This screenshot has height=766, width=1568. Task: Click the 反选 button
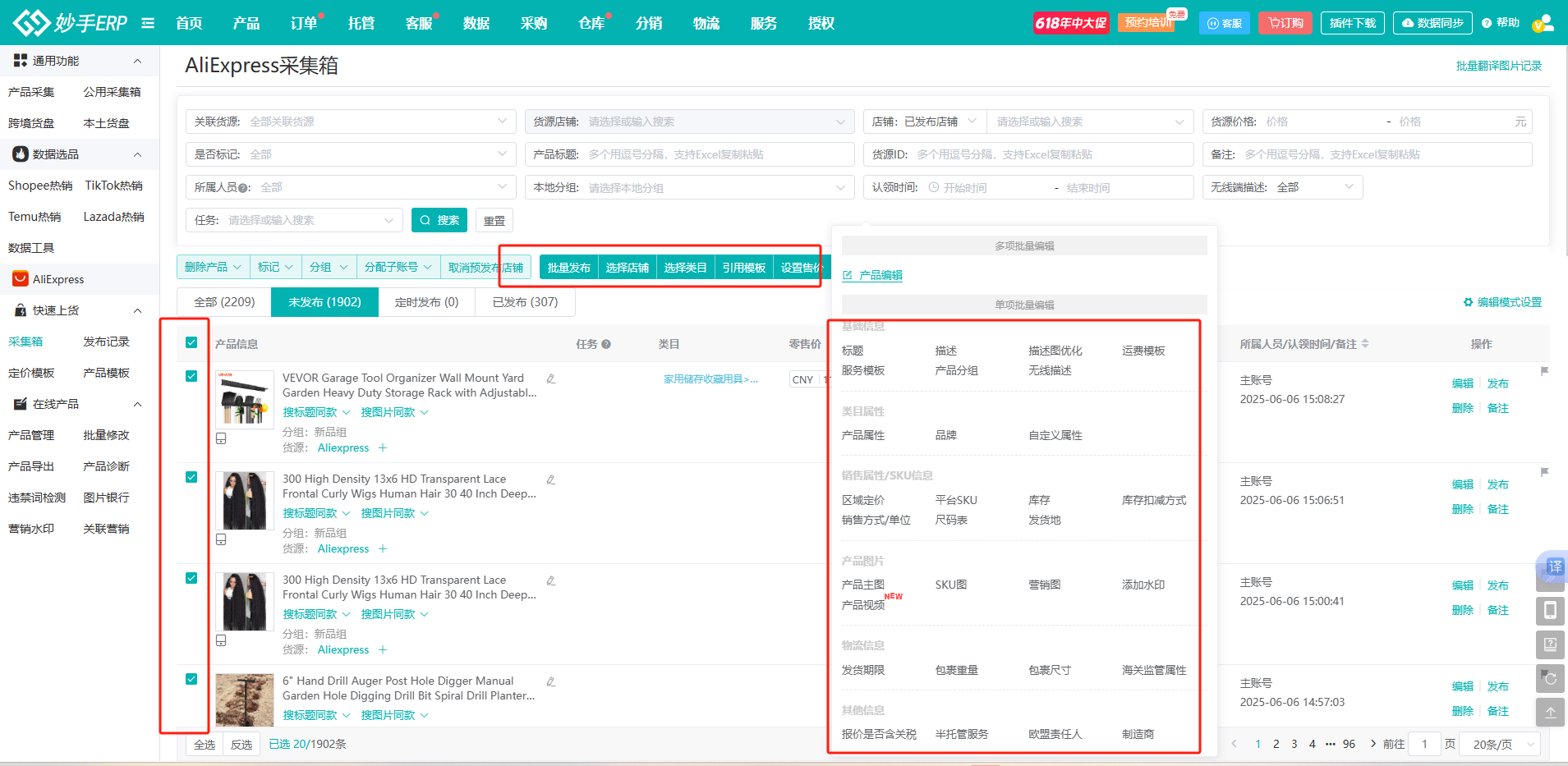point(241,745)
